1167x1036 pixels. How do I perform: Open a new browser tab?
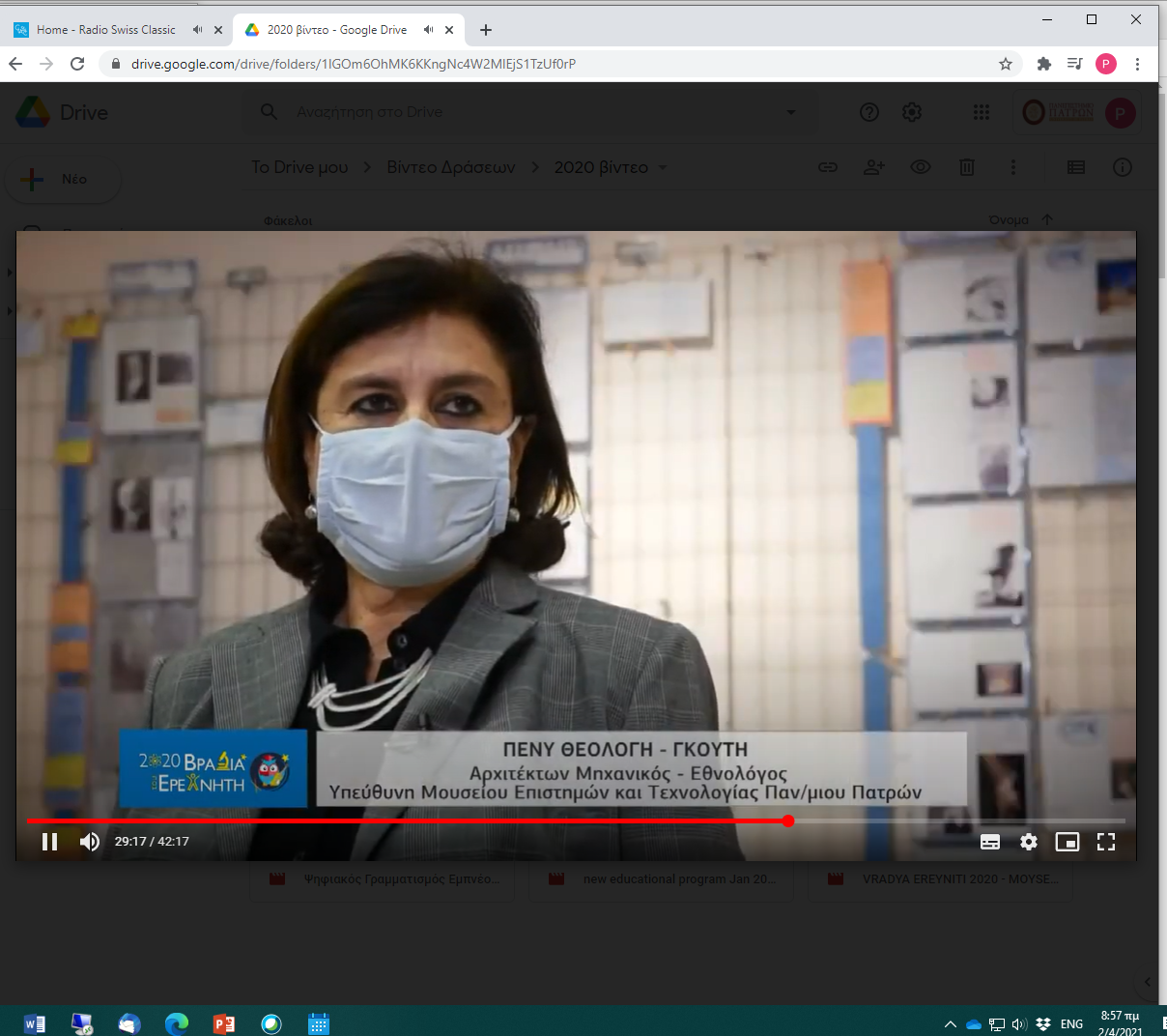pyautogui.click(x=486, y=30)
